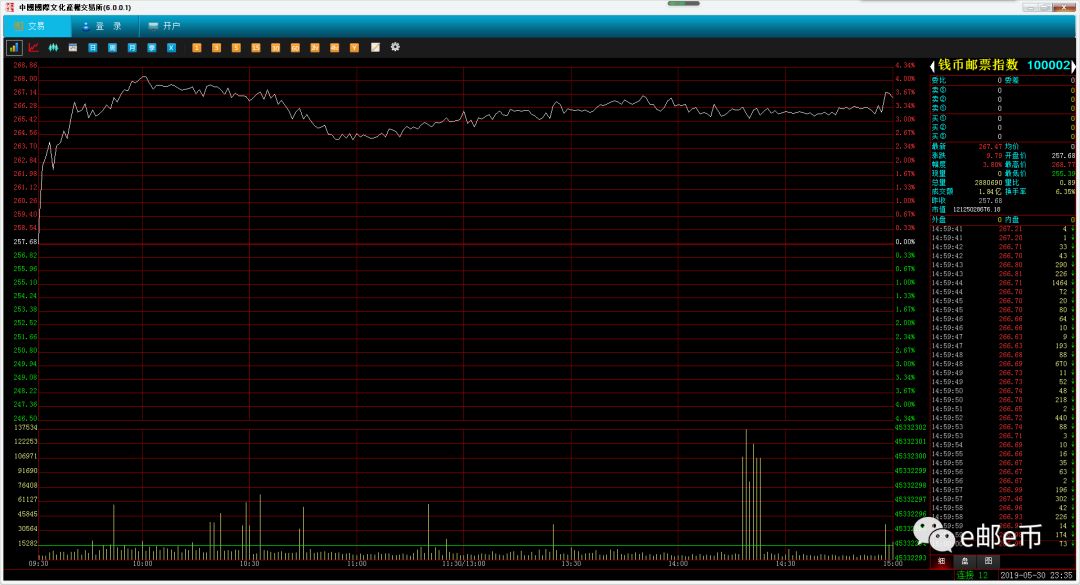Click the 换手率 value 6.35%
This screenshot has height=585, width=1080.
(1065, 192)
